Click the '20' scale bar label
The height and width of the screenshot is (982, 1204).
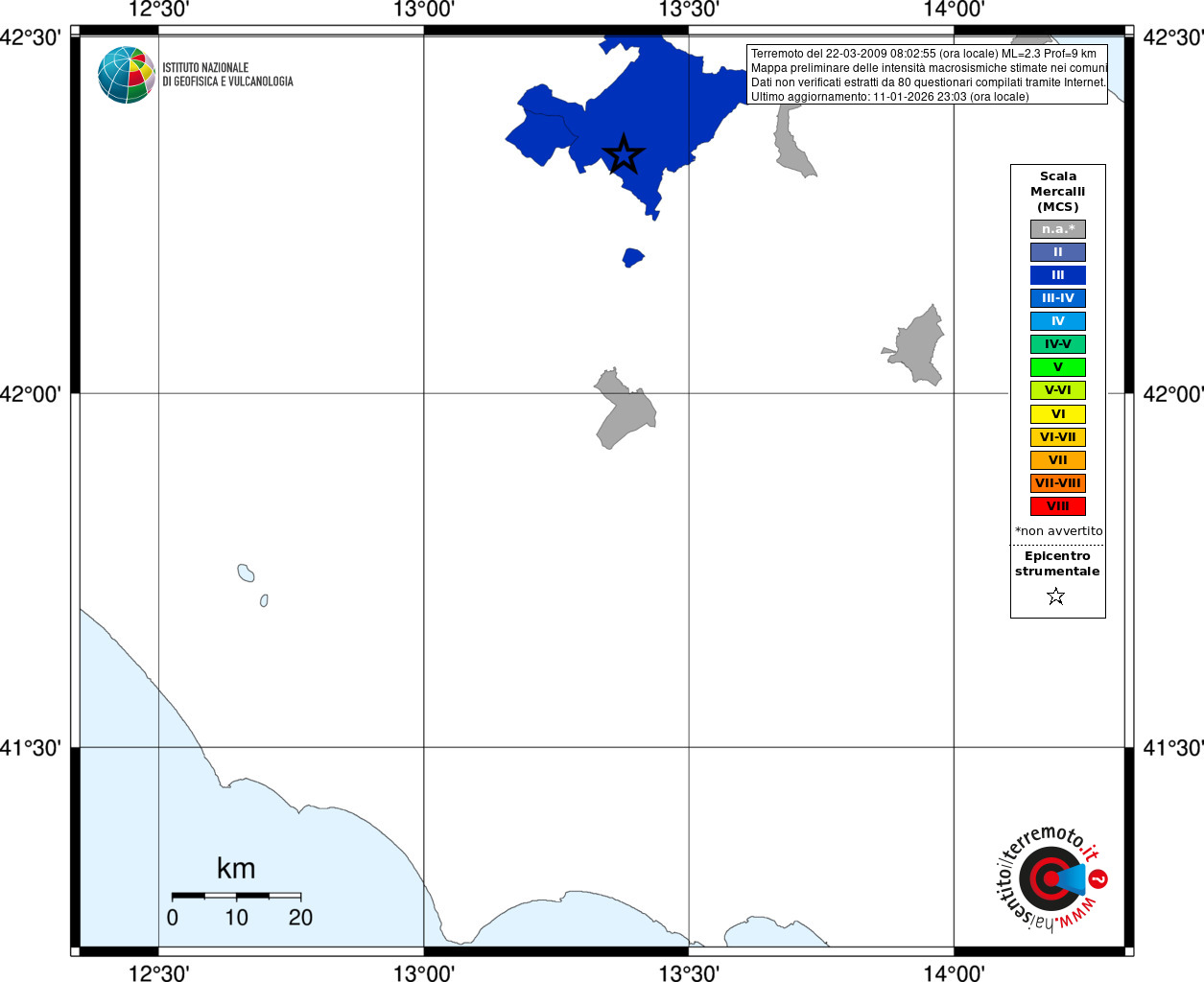coord(300,918)
